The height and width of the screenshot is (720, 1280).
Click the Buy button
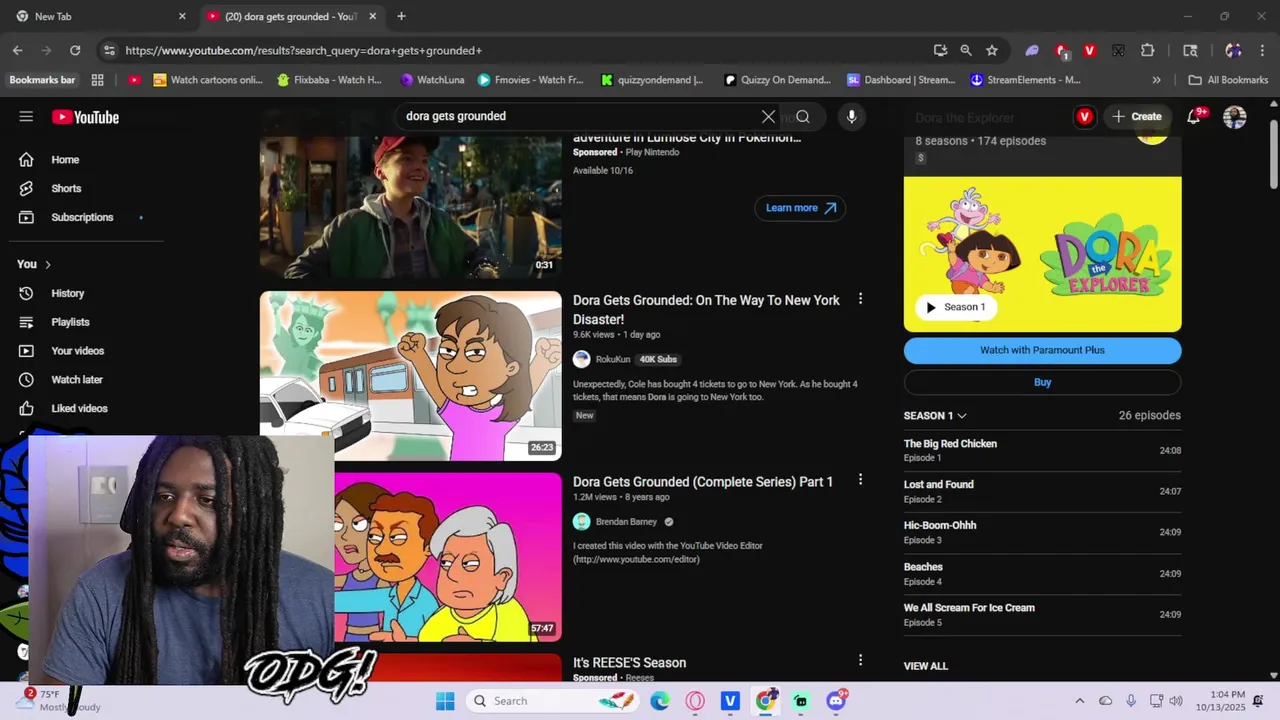click(x=1042, y=382)
